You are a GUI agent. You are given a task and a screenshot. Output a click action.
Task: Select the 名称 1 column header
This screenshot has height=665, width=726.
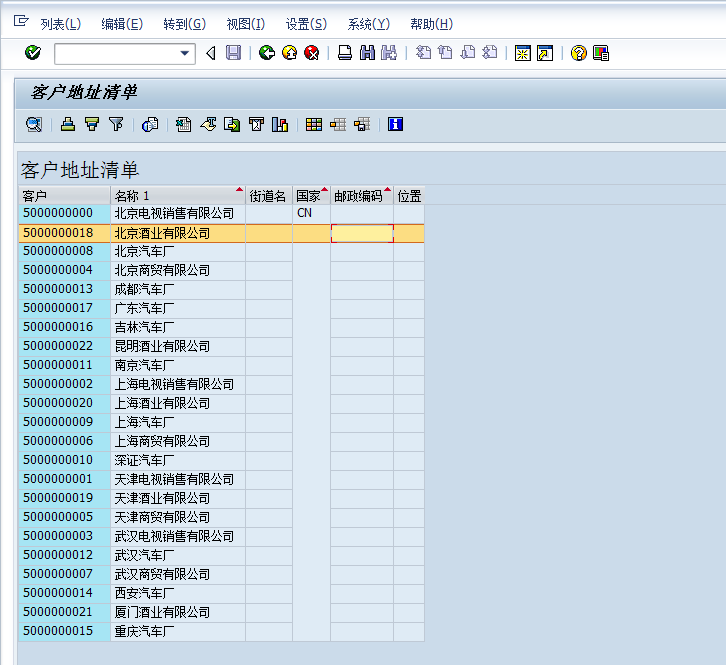pos(178,196)
